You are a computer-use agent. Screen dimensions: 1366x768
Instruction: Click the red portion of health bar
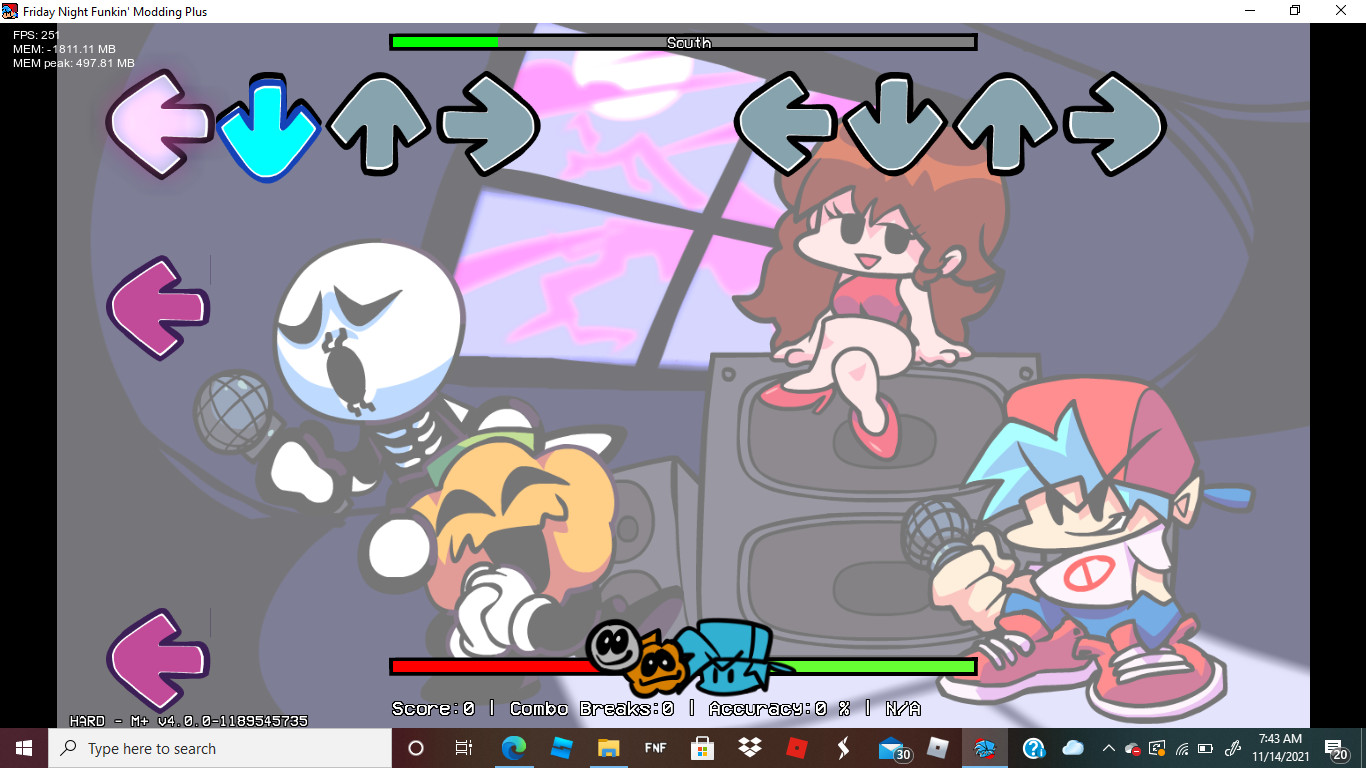(x=490, y=666)
